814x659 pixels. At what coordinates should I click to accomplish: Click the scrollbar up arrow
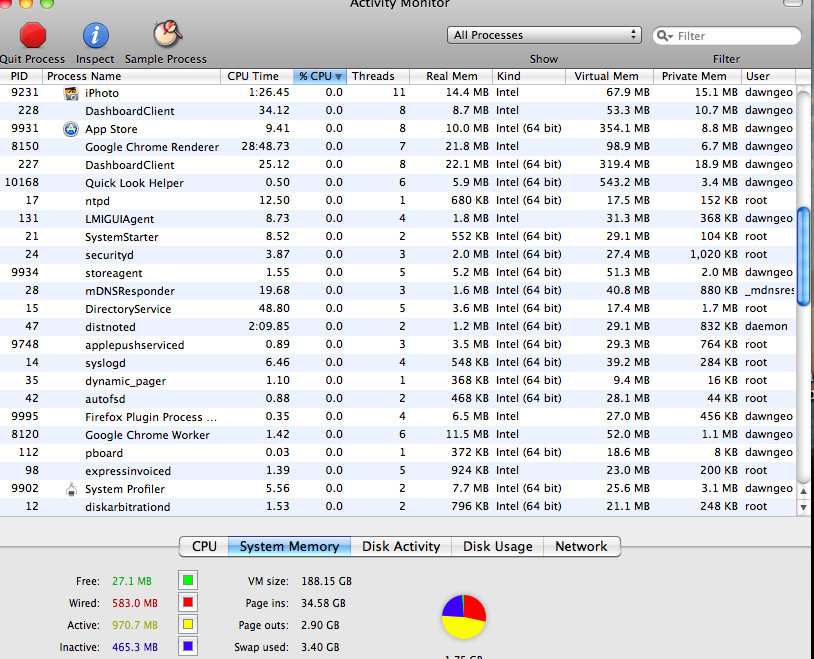[803, 491]
